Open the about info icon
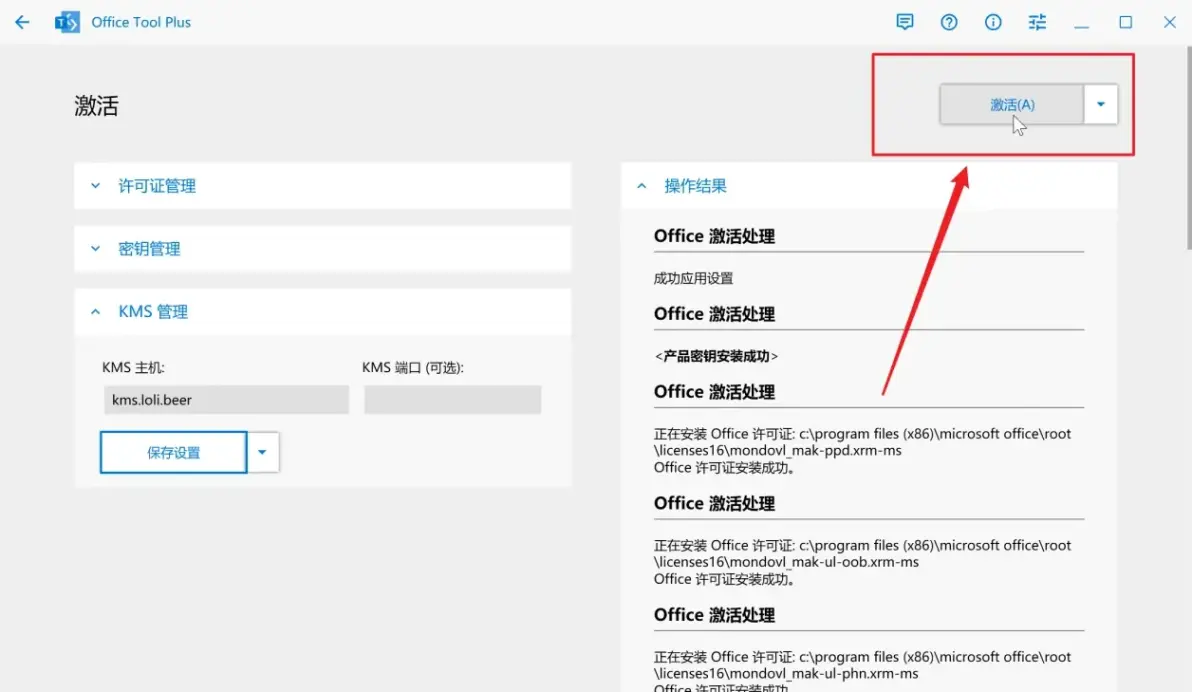Image resolution: width=1192 pixels, height=692 pixels. click(x=993, y=22)
